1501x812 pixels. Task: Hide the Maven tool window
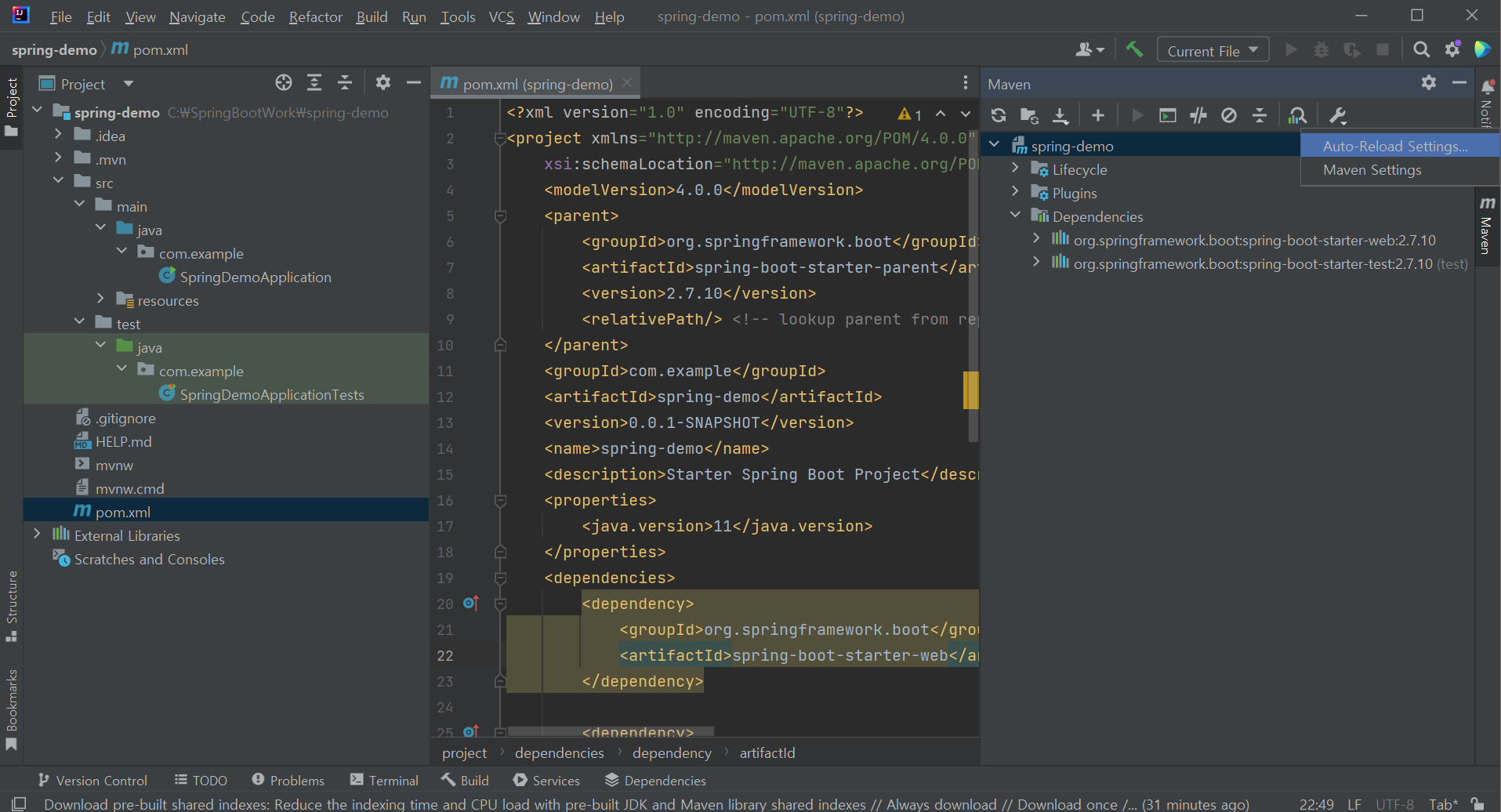coord(1459,82)
